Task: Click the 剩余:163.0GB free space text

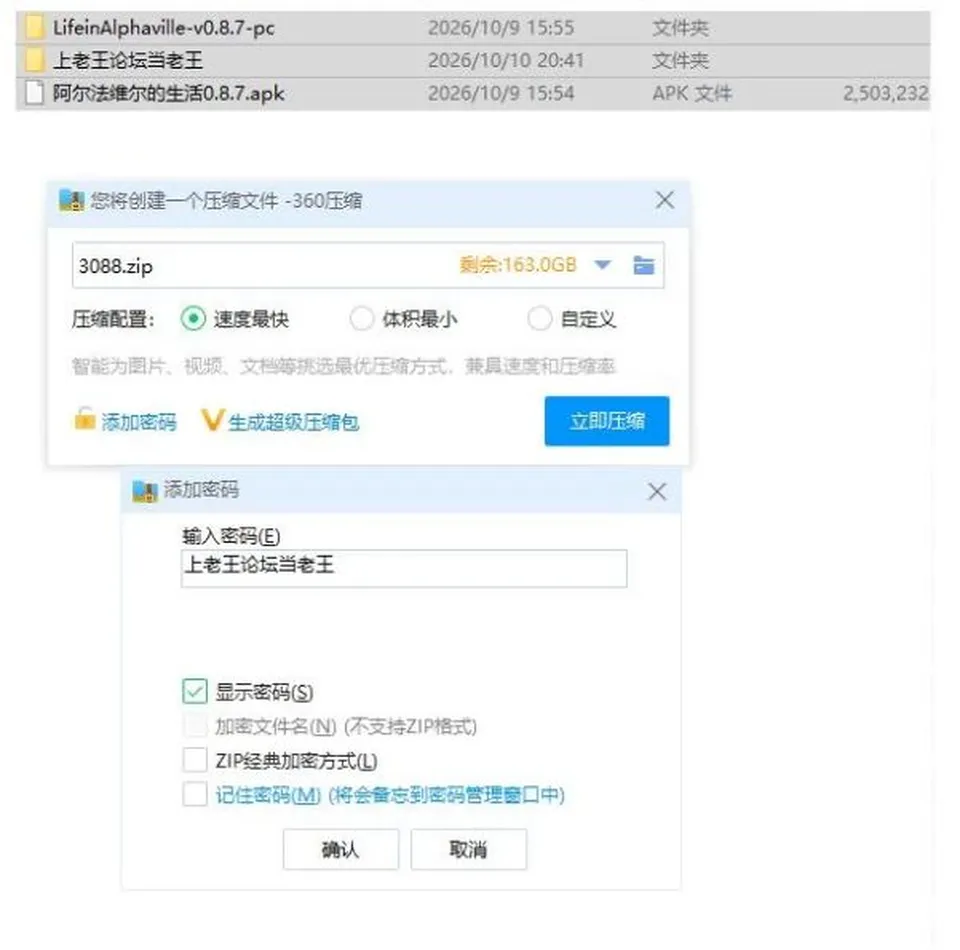Action: click(518, 265)
